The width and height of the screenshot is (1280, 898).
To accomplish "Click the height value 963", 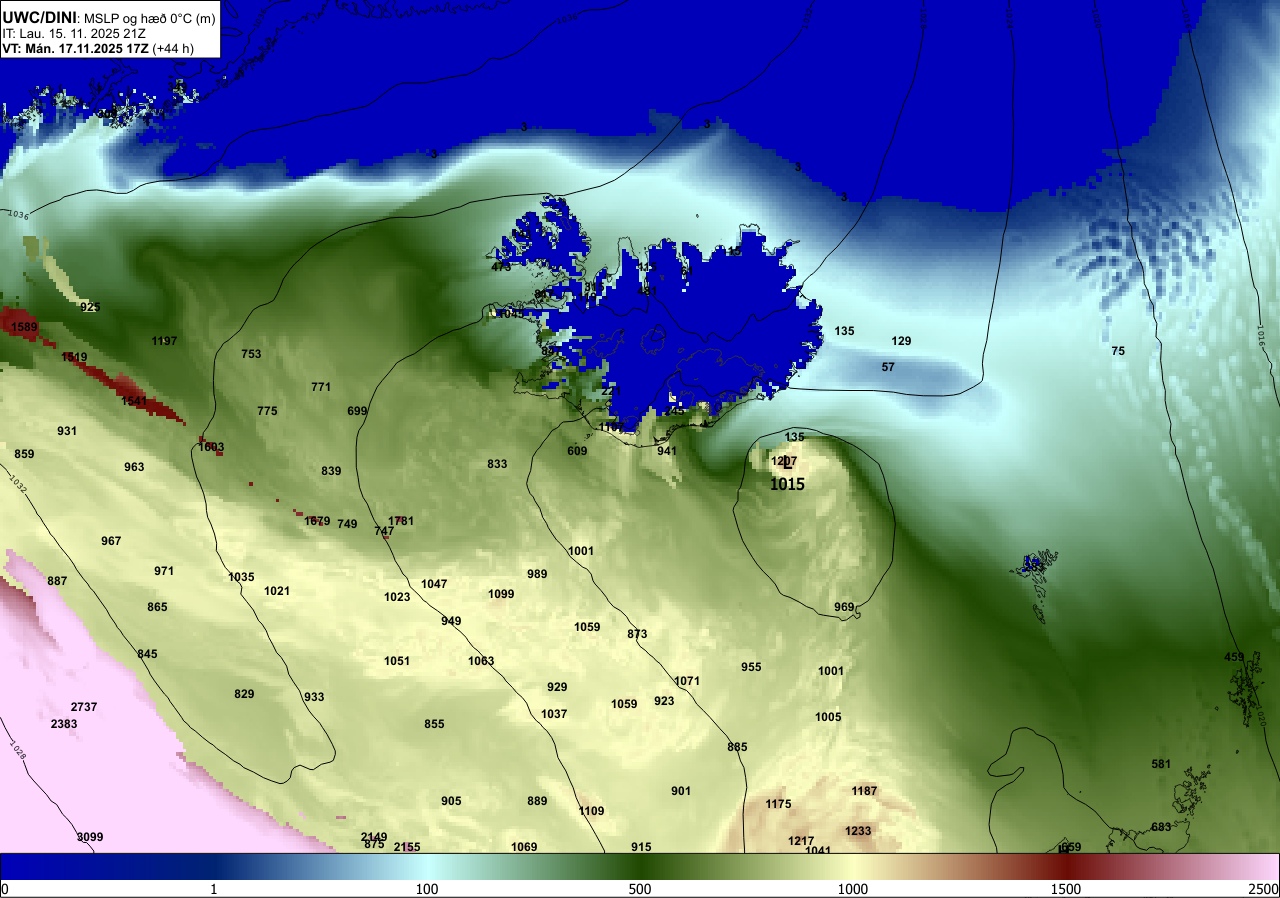I will 134,467.
